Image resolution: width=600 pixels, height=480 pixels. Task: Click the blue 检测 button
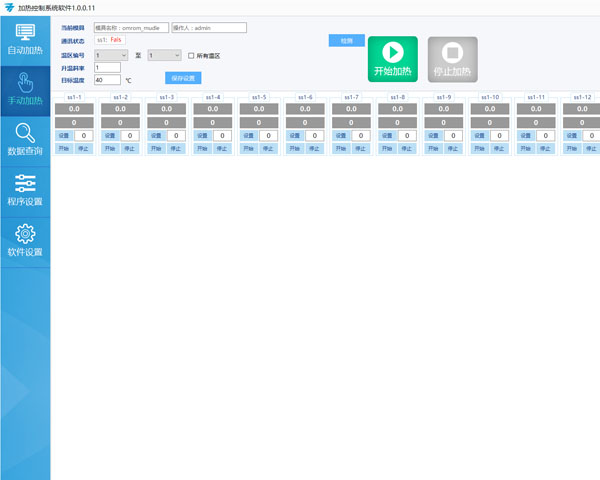346,40
